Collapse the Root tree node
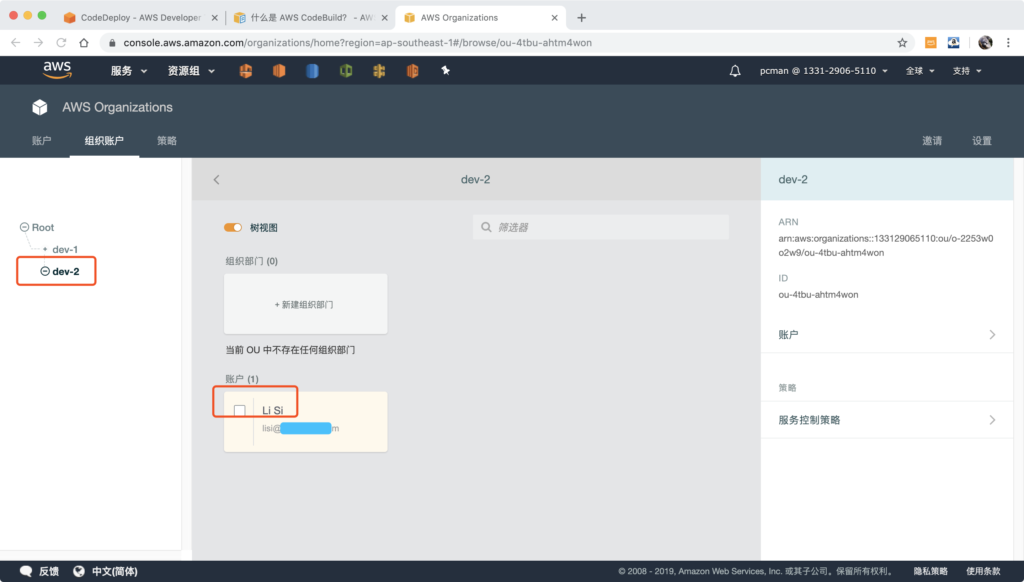 [24, 227]
